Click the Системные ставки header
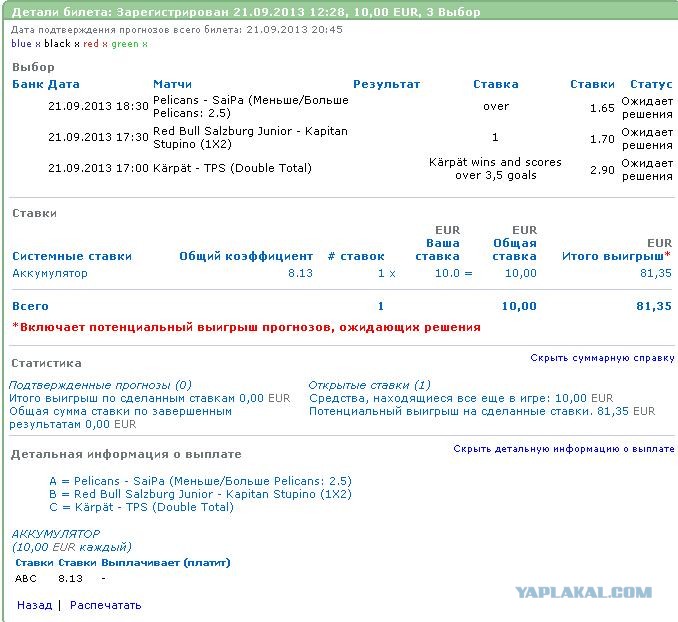The image size is (678, 622). [x=72, y=256]
